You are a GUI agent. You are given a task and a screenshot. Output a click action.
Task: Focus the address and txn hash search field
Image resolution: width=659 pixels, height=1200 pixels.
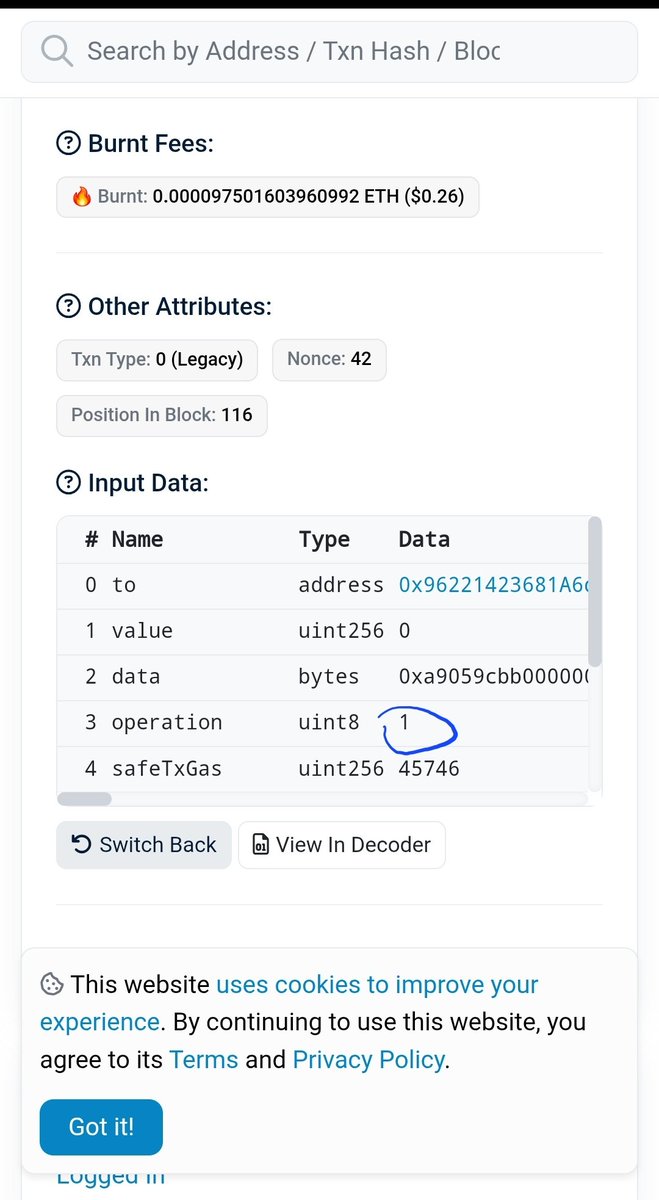pyautogui.click(x=329, y=51)
